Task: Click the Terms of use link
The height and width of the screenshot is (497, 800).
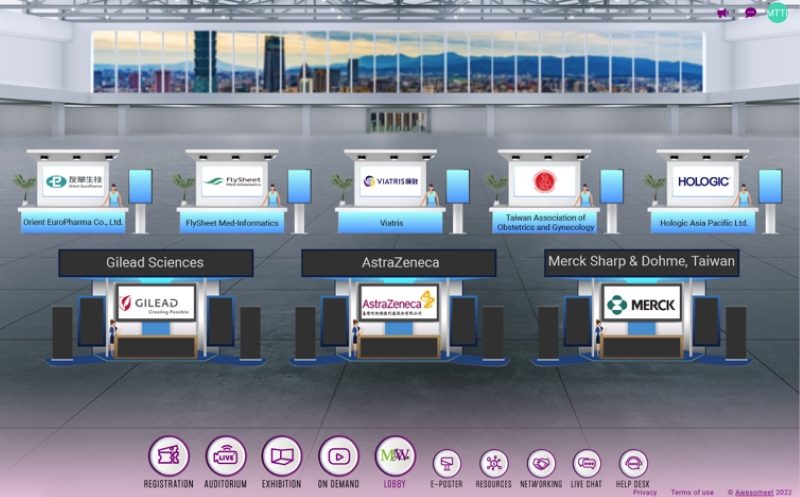Action: (x=692, y=492)
